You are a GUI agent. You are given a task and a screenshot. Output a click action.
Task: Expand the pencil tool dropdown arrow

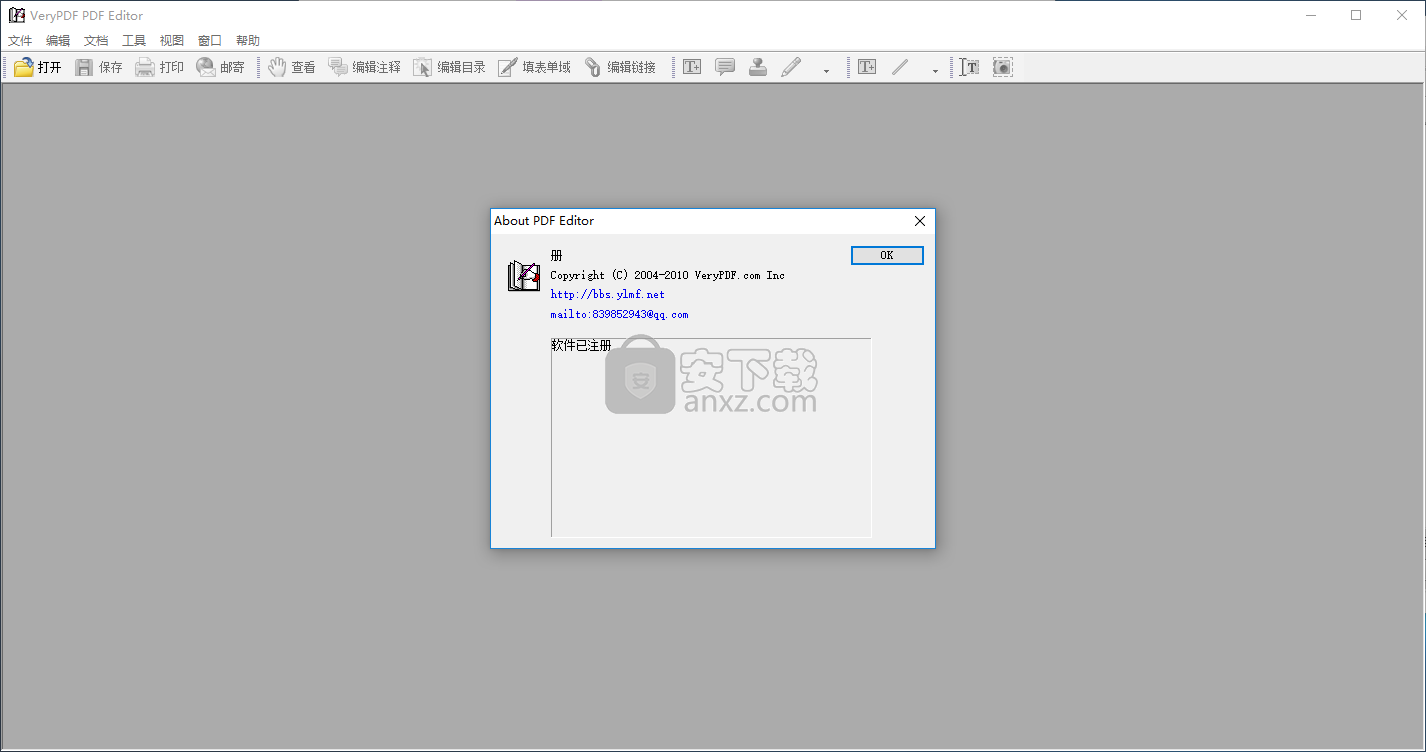click(826, 70)
